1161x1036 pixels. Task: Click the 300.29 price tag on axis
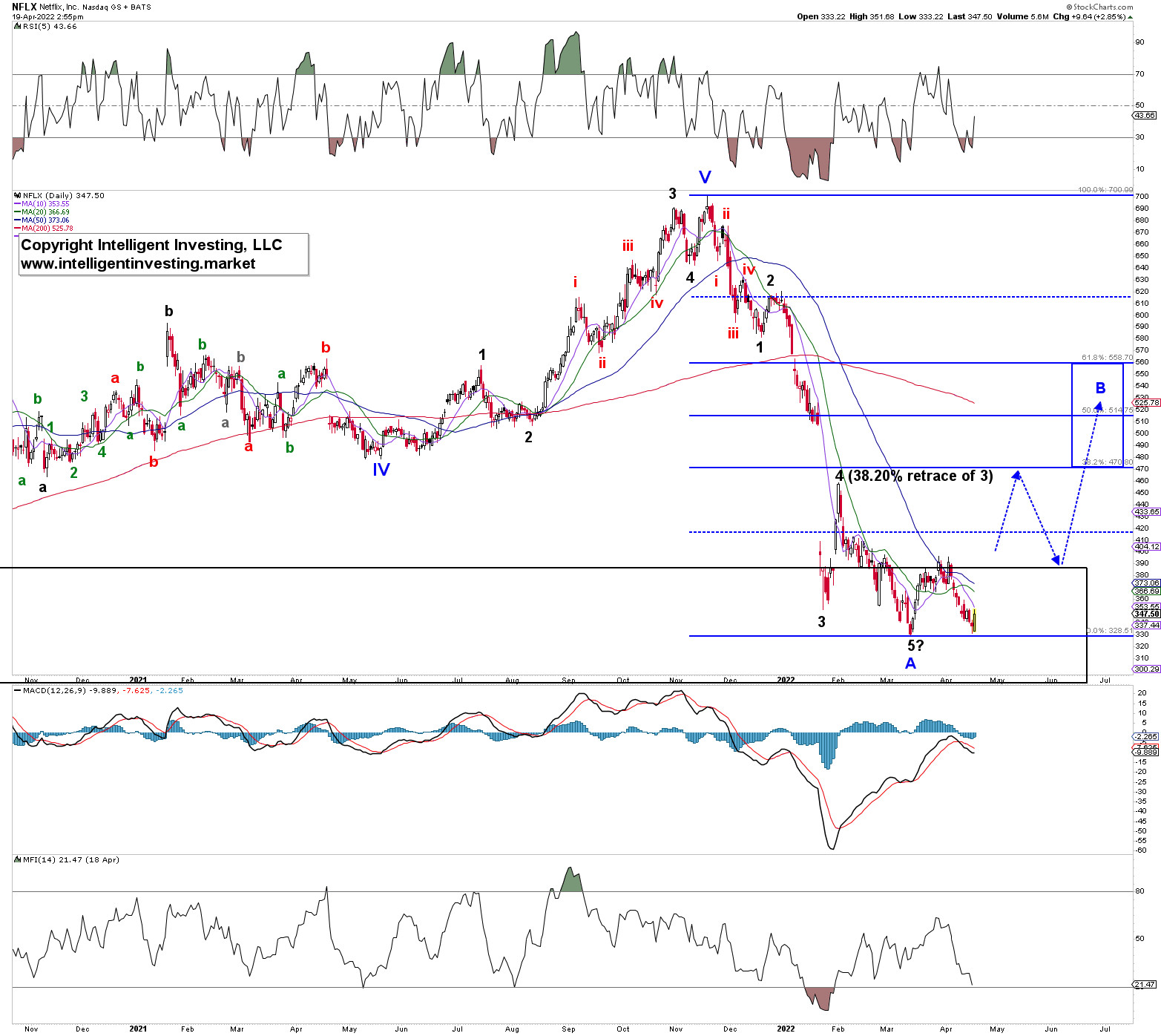pos(1146,669)
